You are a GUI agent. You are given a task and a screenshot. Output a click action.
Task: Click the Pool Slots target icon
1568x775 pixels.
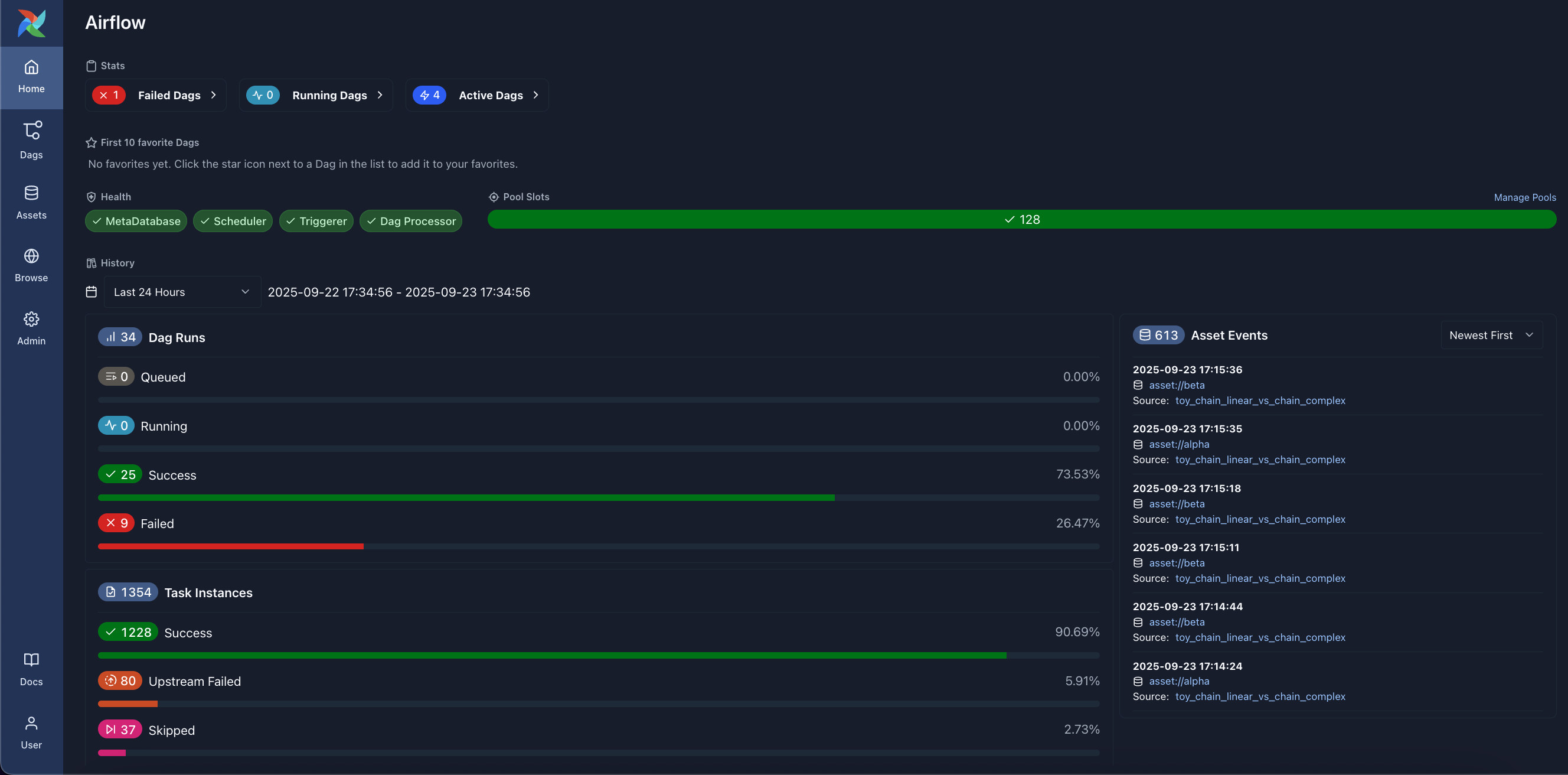[x=494, y=197]
